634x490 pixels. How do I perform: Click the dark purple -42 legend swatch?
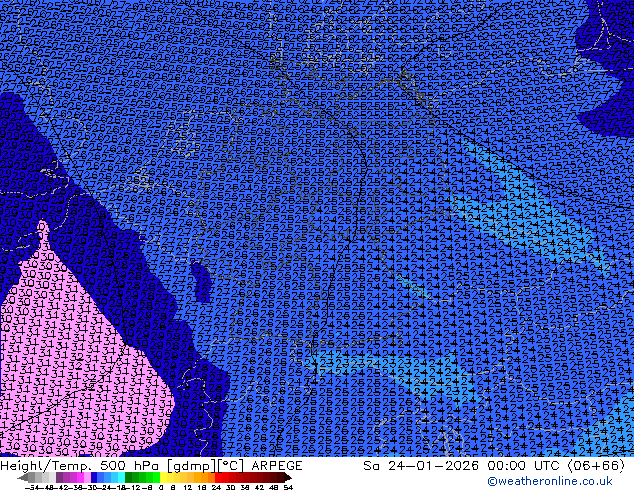(59, 478)
